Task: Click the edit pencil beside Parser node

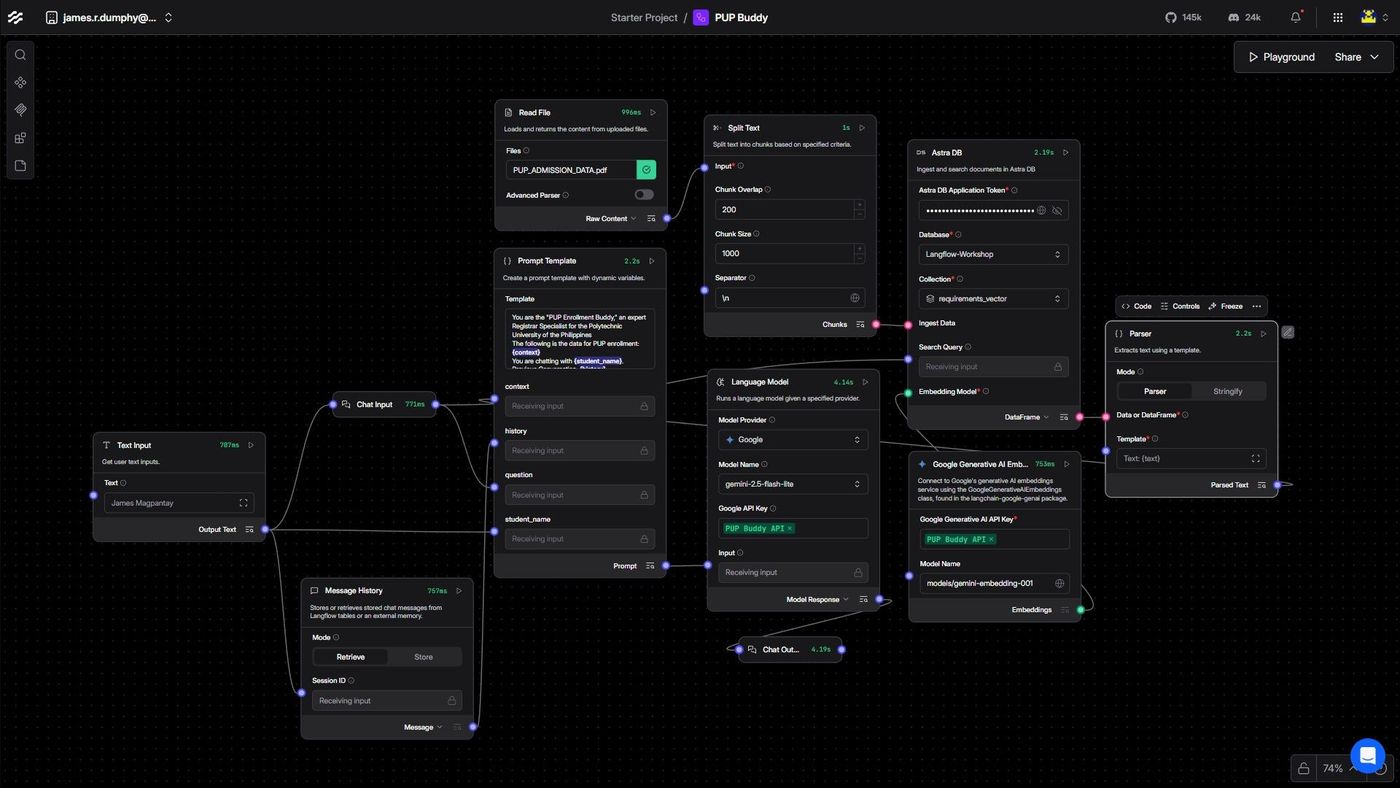Action: point(1288,332)
